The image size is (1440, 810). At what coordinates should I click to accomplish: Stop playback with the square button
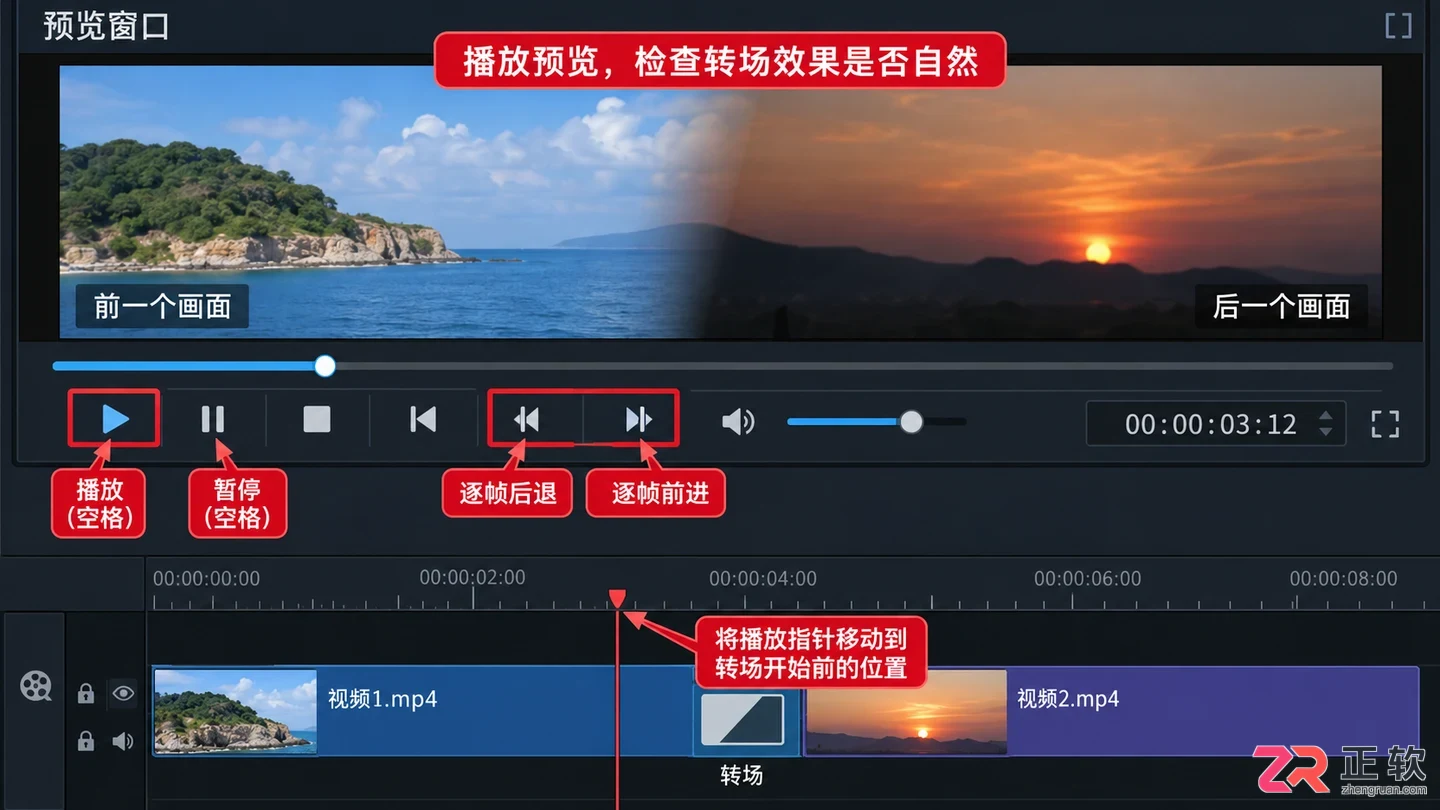click(x=317, y=419)
